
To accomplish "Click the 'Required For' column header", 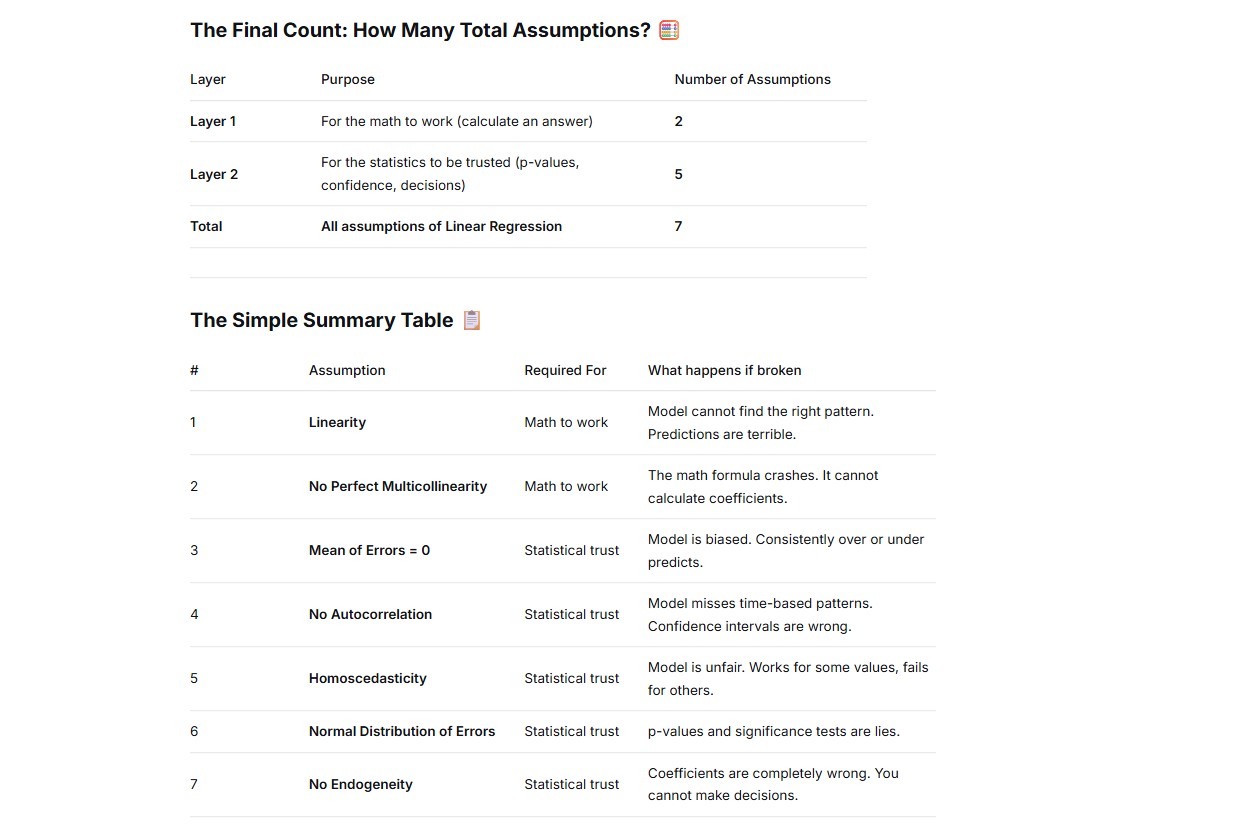I will click(x=565, y=370).
